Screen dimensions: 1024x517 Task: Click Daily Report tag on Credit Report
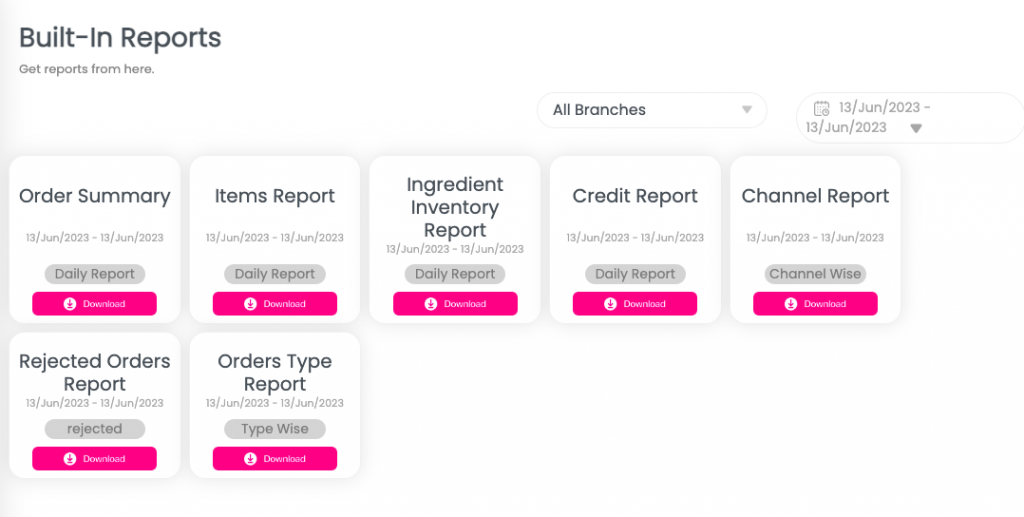635,274
